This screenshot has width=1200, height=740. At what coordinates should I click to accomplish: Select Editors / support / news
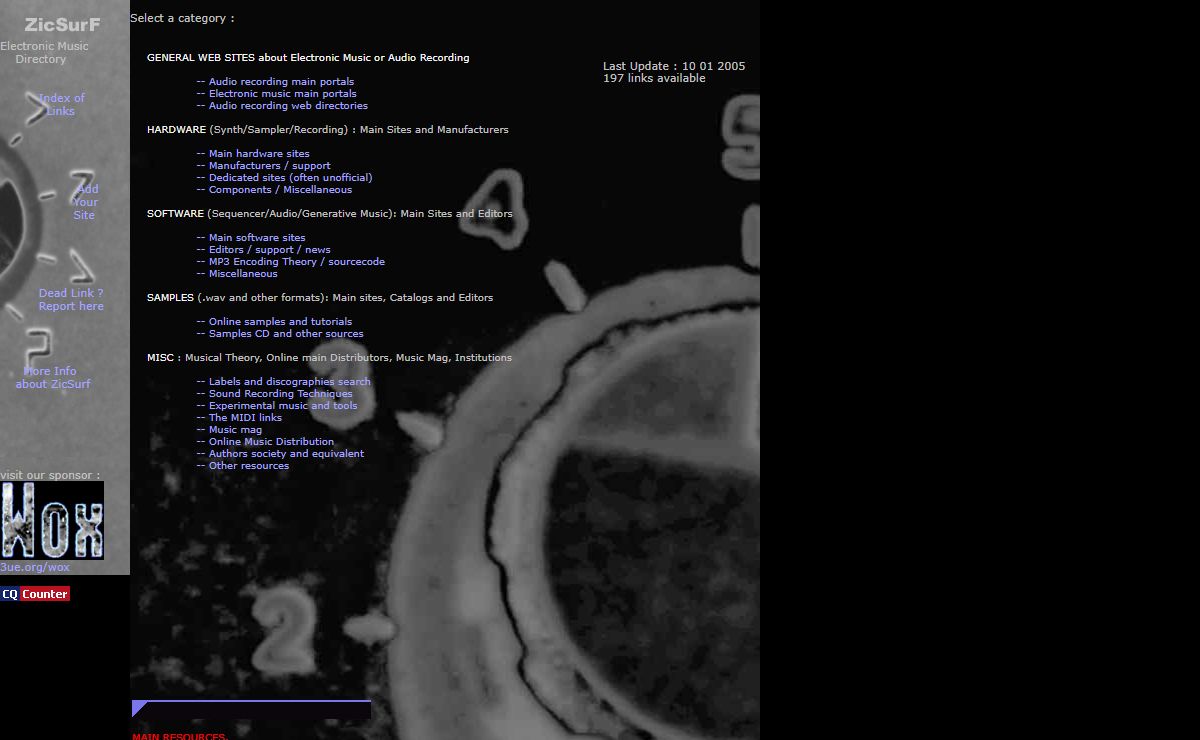point(269,250)
